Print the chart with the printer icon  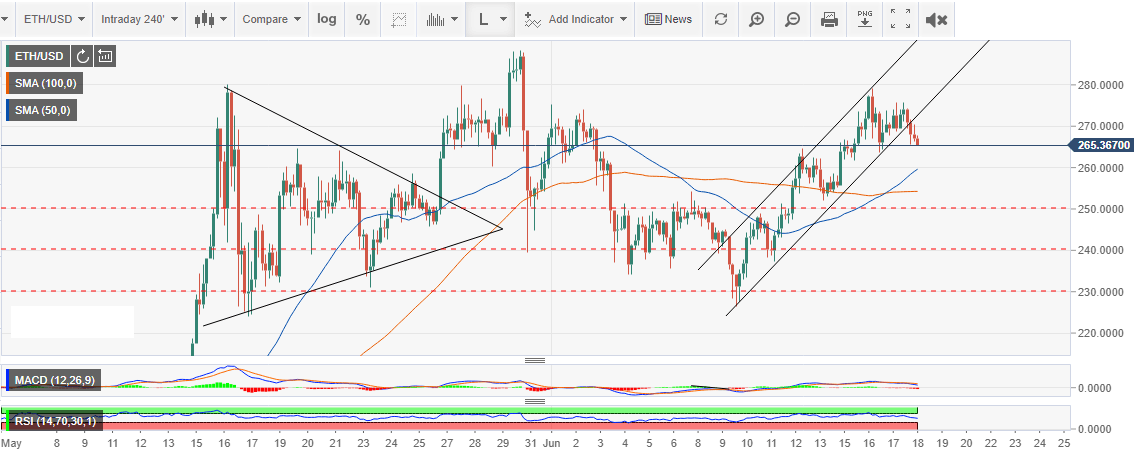tap(829, 19)
